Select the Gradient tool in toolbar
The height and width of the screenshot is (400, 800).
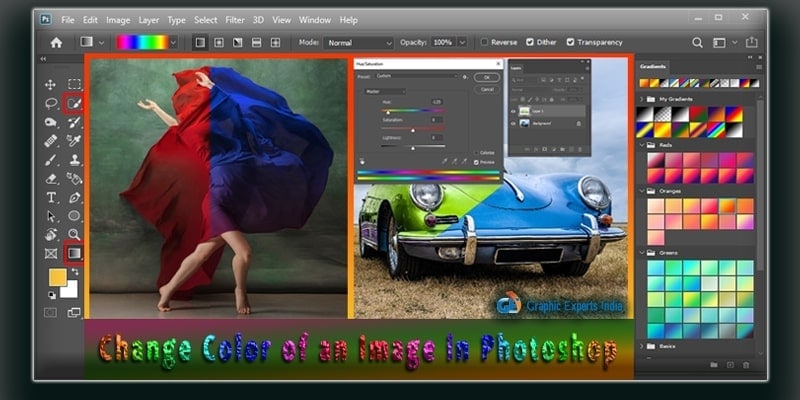(x=74, y=253)
